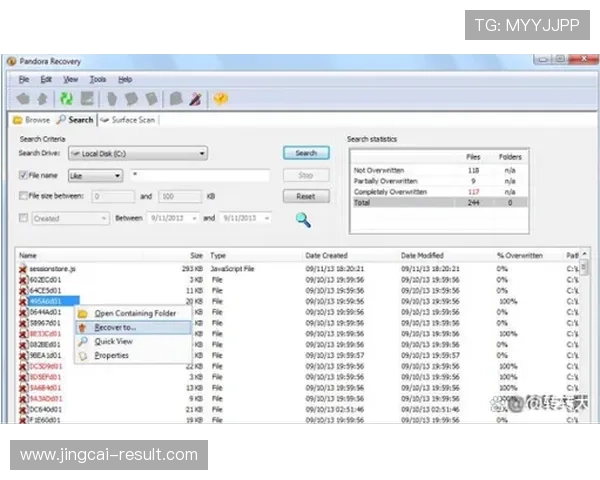Sort the list by the Date Modified header
Viewport: 600px width, 480px height.
click(x=422, y=255)
